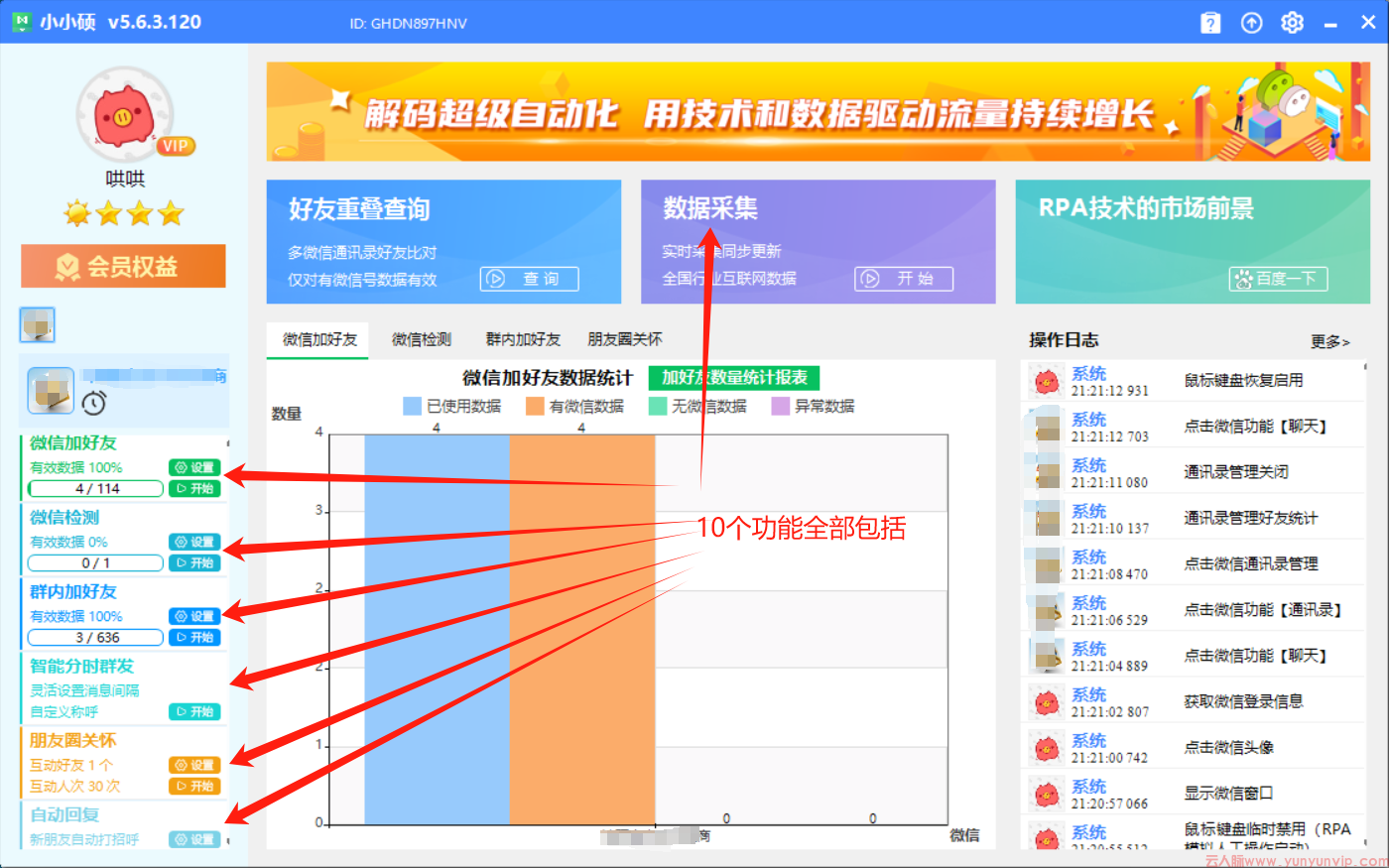Toggle the 已使用数据 blue legend swatch
The height and width of the screenshot is (868, 1389).
click(x=412, y=406)
